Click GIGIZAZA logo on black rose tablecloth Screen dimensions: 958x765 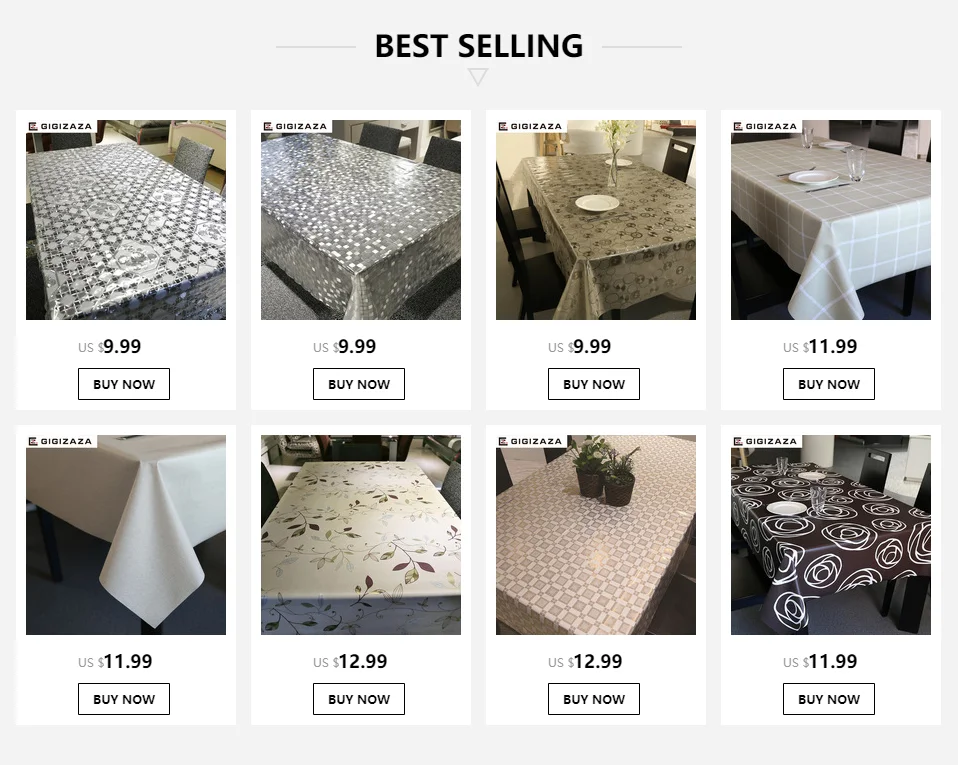[x=766, y=441]
